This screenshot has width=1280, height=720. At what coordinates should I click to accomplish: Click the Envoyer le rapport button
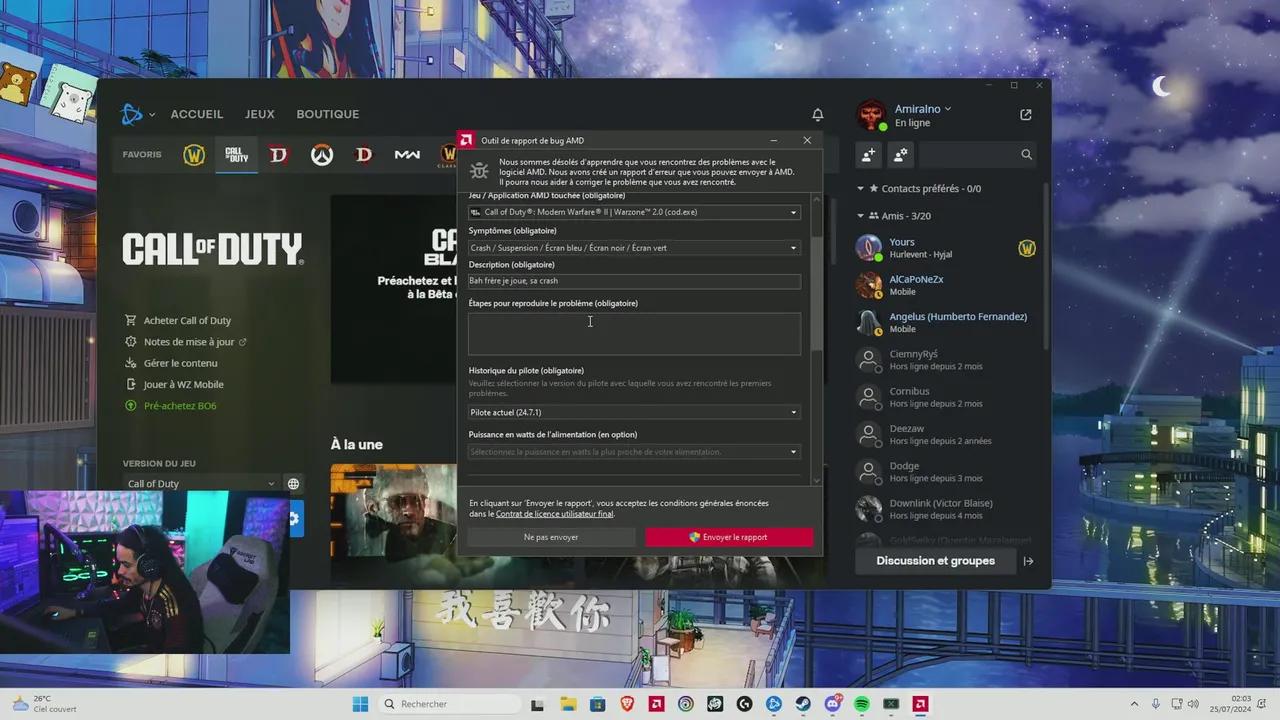click(729, 537)
